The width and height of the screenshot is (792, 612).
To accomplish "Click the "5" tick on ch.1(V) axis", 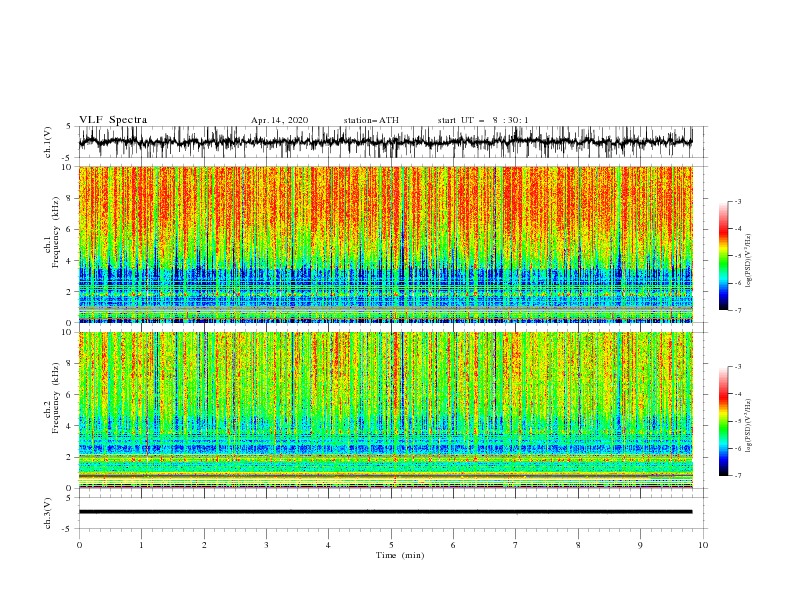I will click(69, 126).
